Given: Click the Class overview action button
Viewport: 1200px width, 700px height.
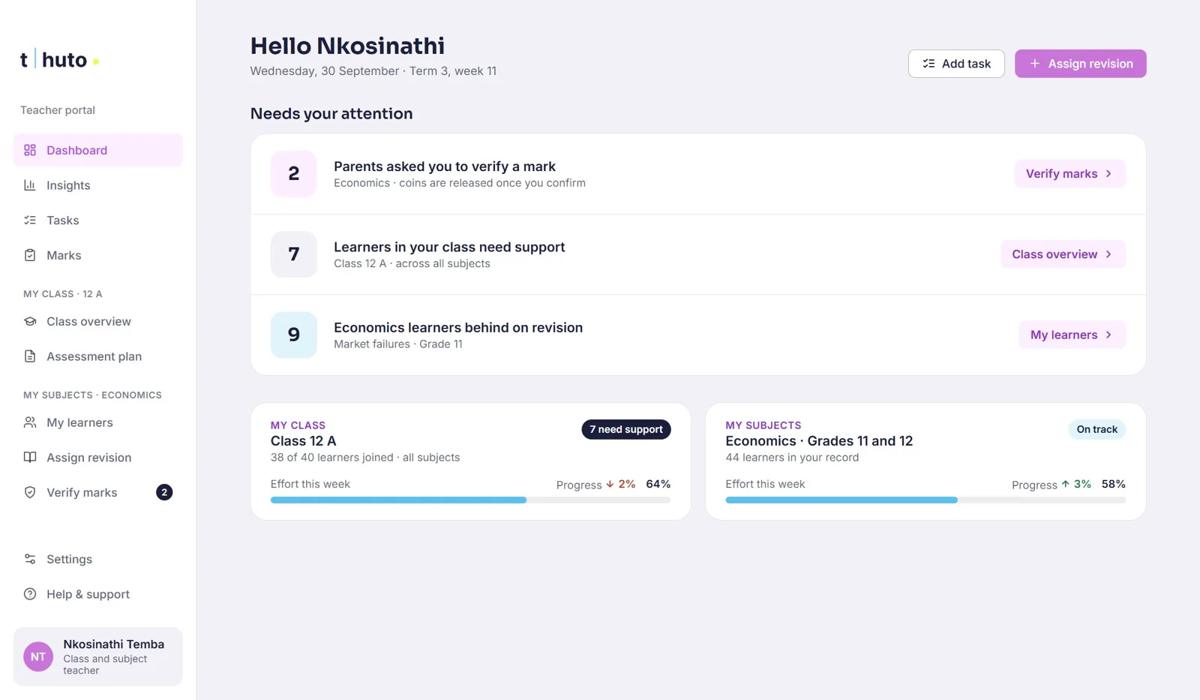Looking at the screenshot, I should point(1063,254).
